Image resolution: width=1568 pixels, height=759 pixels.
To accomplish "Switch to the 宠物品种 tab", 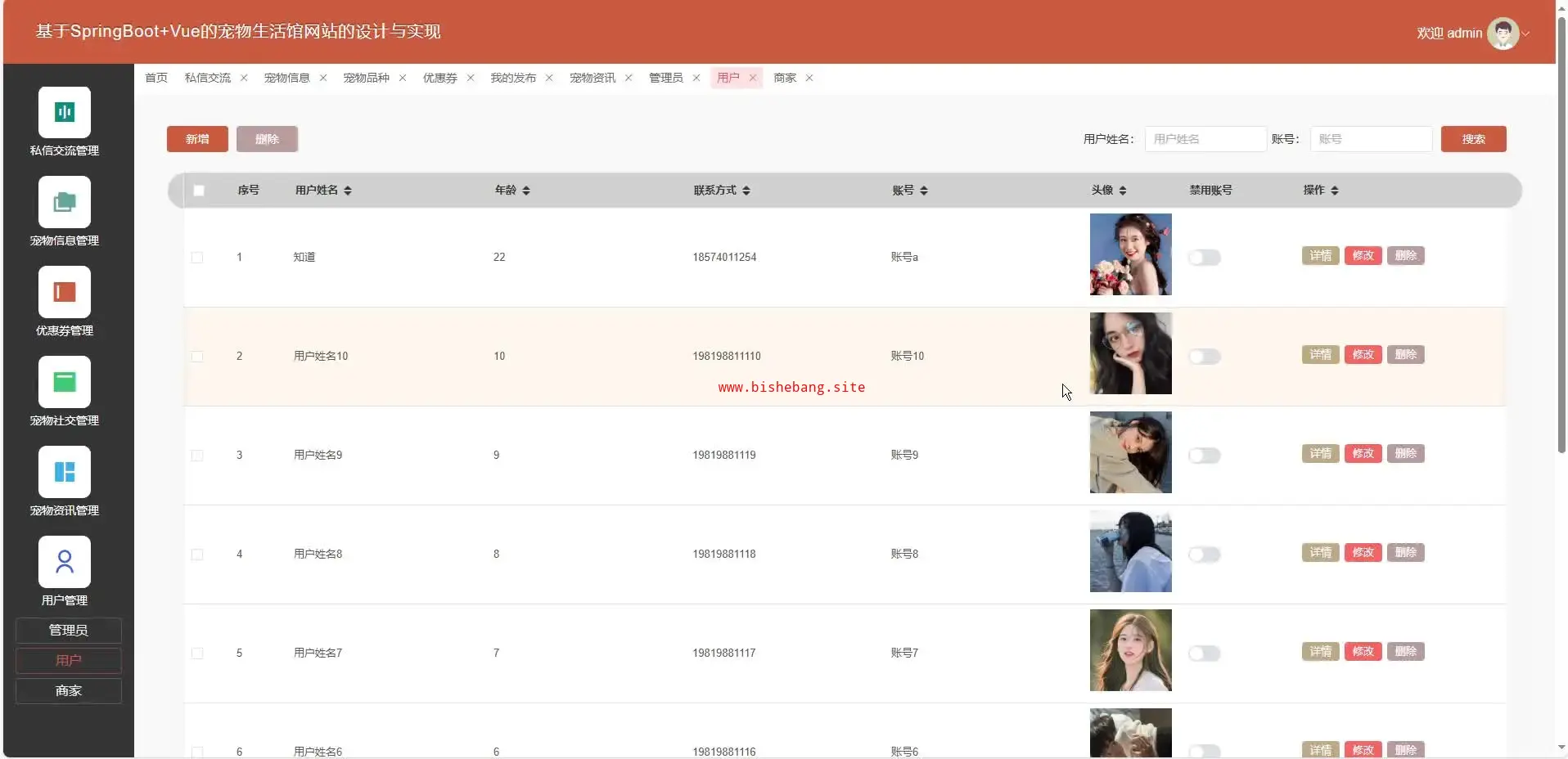I will pos(367,78).
